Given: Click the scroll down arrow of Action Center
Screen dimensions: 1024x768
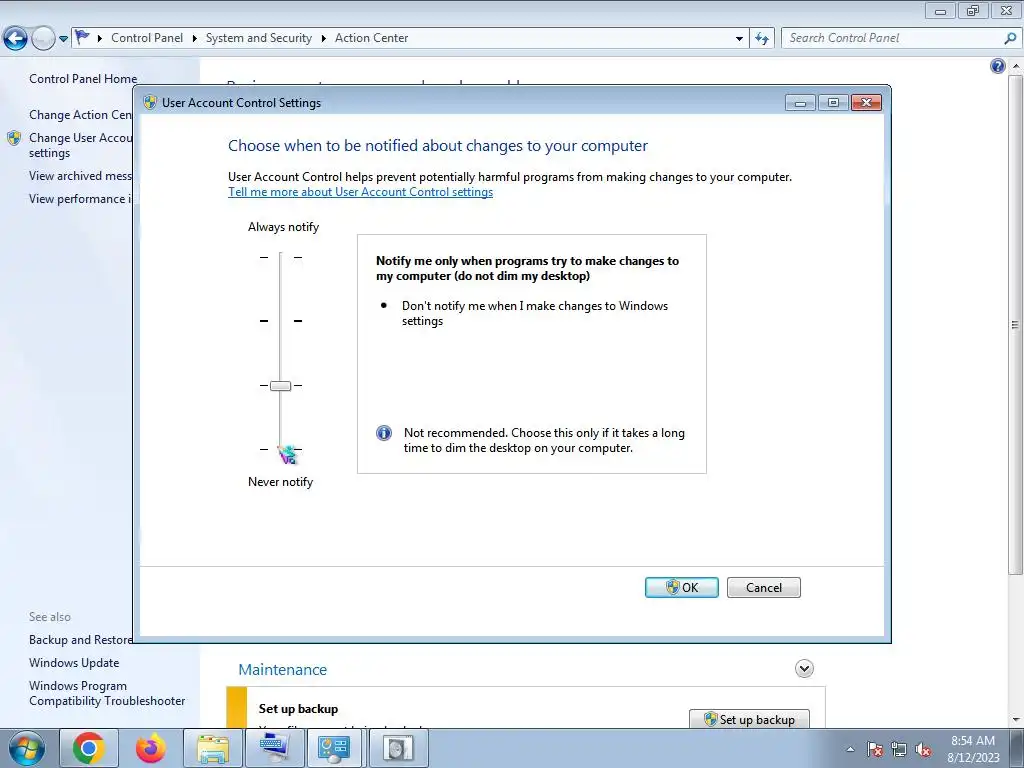Looking at the screenshot, I should click(x=1016, y=720).
